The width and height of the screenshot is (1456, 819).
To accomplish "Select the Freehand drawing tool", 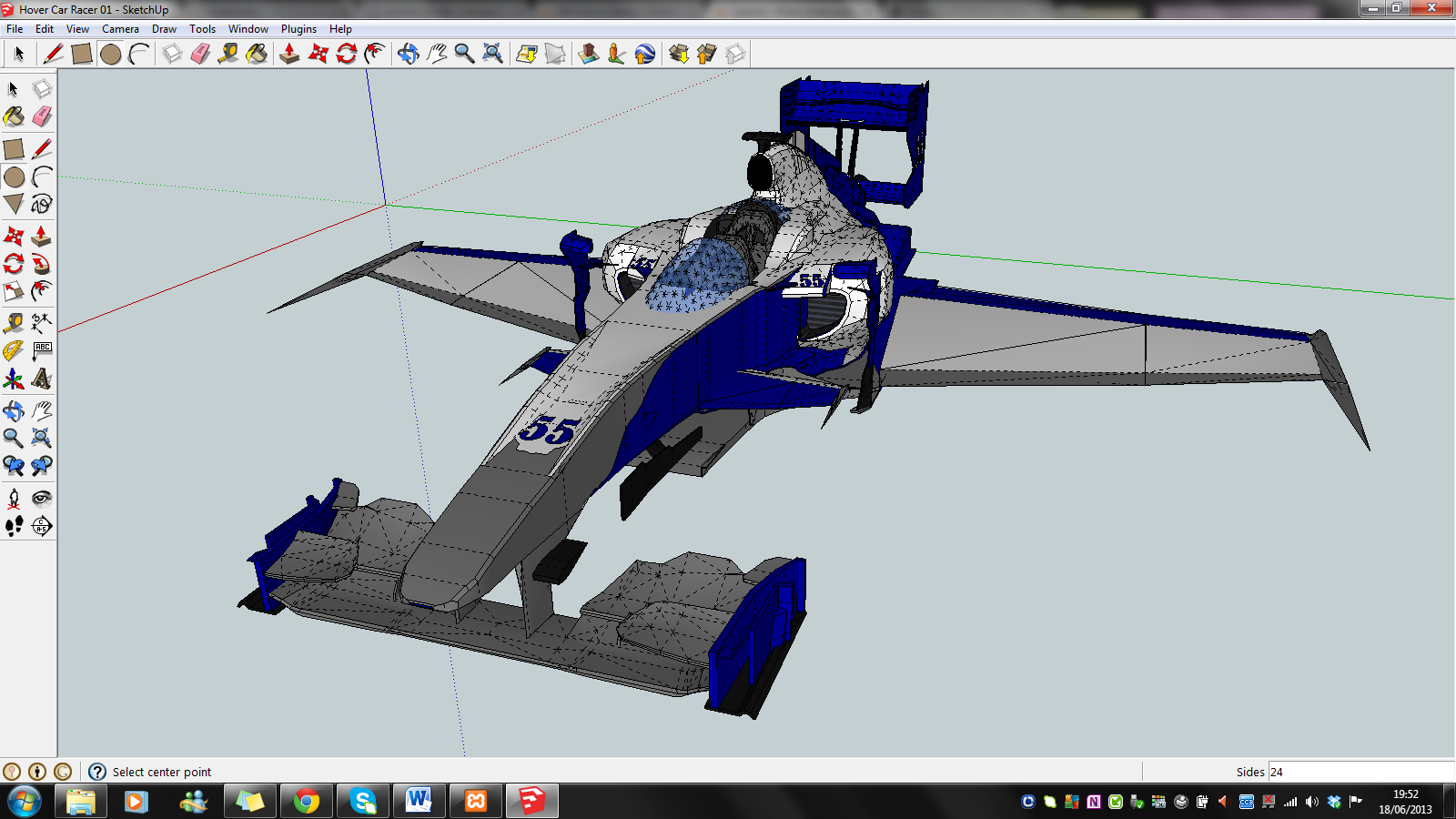I will tap(42, 204).
